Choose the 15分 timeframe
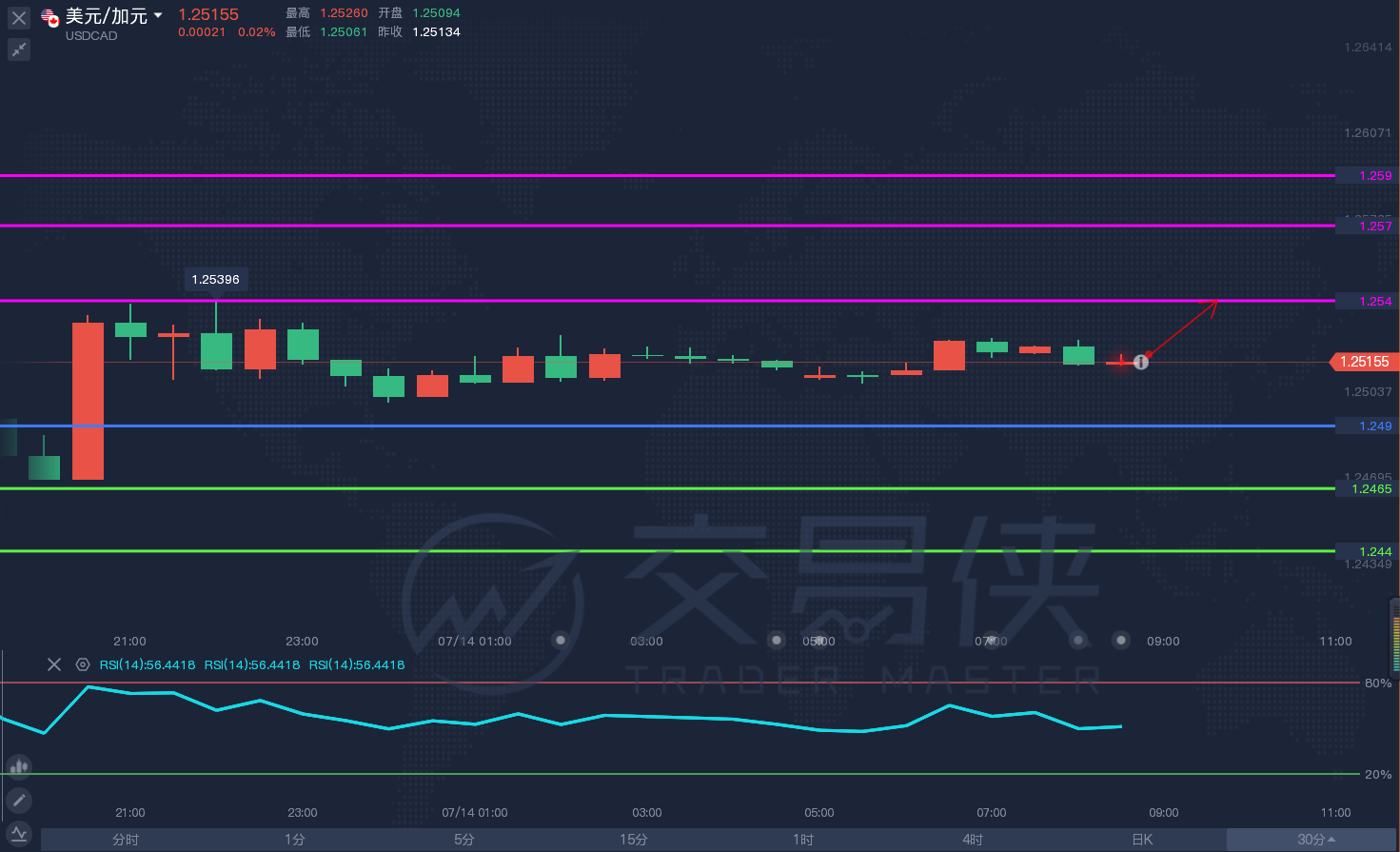 click(634, 840)
